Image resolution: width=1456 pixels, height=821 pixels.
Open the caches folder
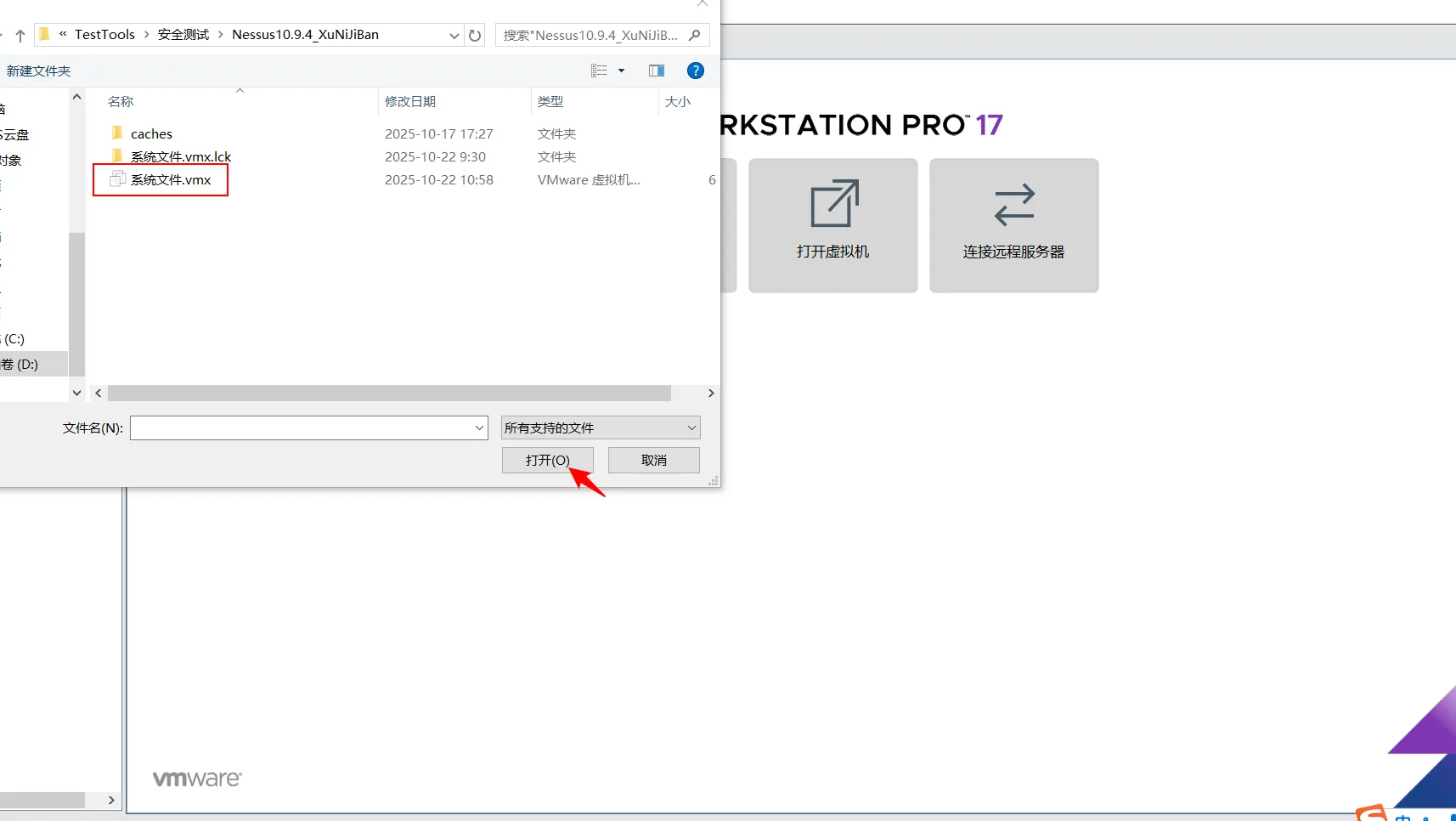(151, 134)
